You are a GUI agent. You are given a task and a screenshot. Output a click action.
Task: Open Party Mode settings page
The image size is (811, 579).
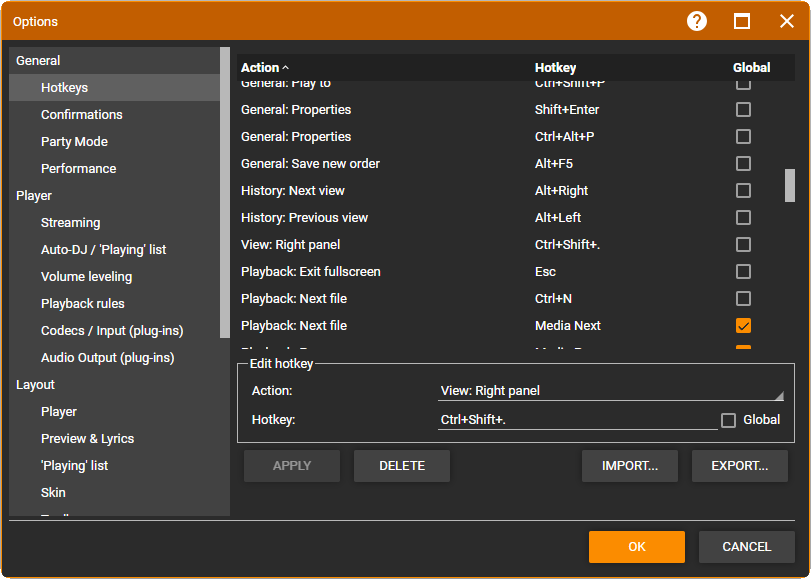click(74, 142)
